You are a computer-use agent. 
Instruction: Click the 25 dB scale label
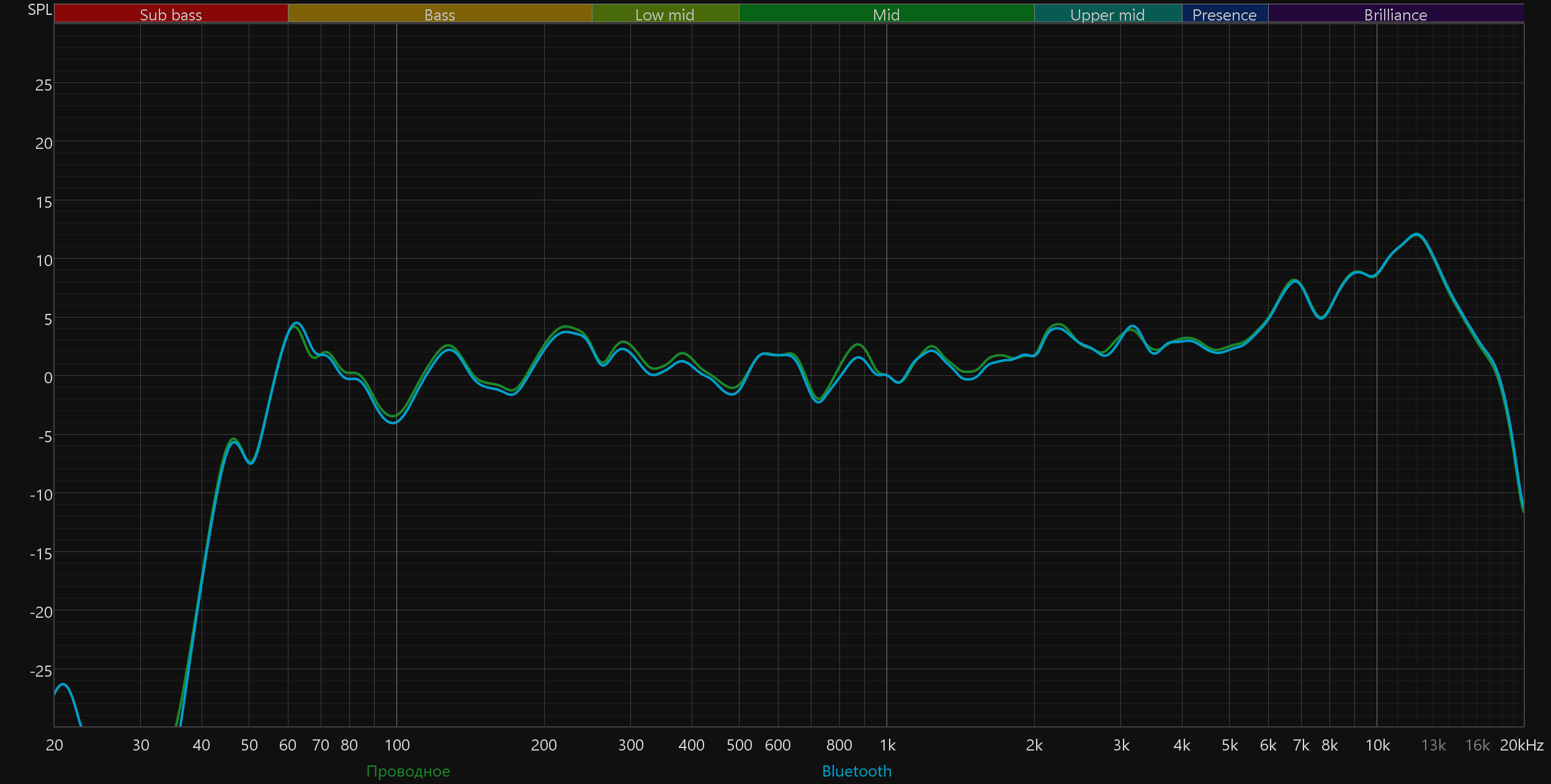point(43,85)
